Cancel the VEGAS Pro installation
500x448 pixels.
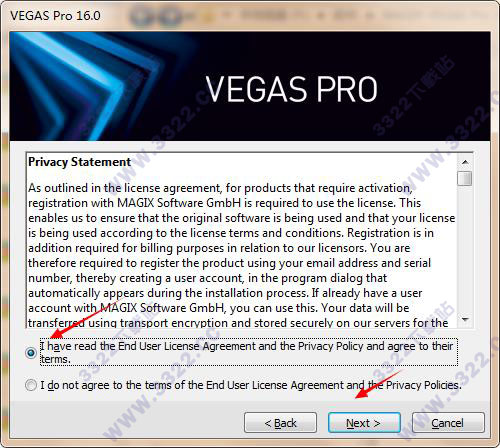coord(448,423)
